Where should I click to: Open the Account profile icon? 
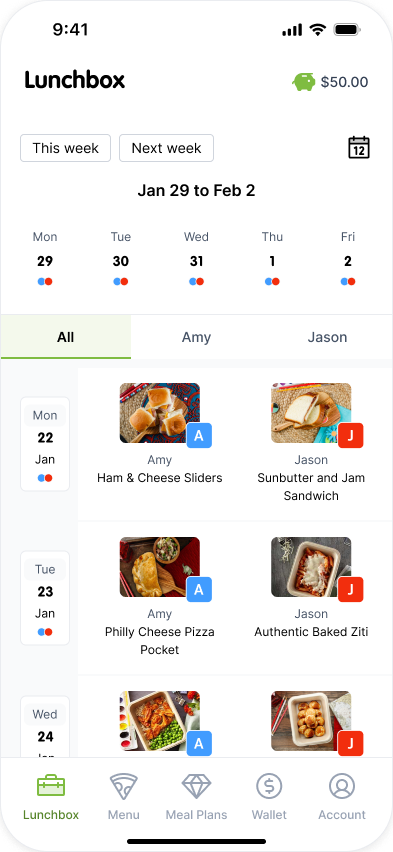pyautogui.click(x=342, y=786)
